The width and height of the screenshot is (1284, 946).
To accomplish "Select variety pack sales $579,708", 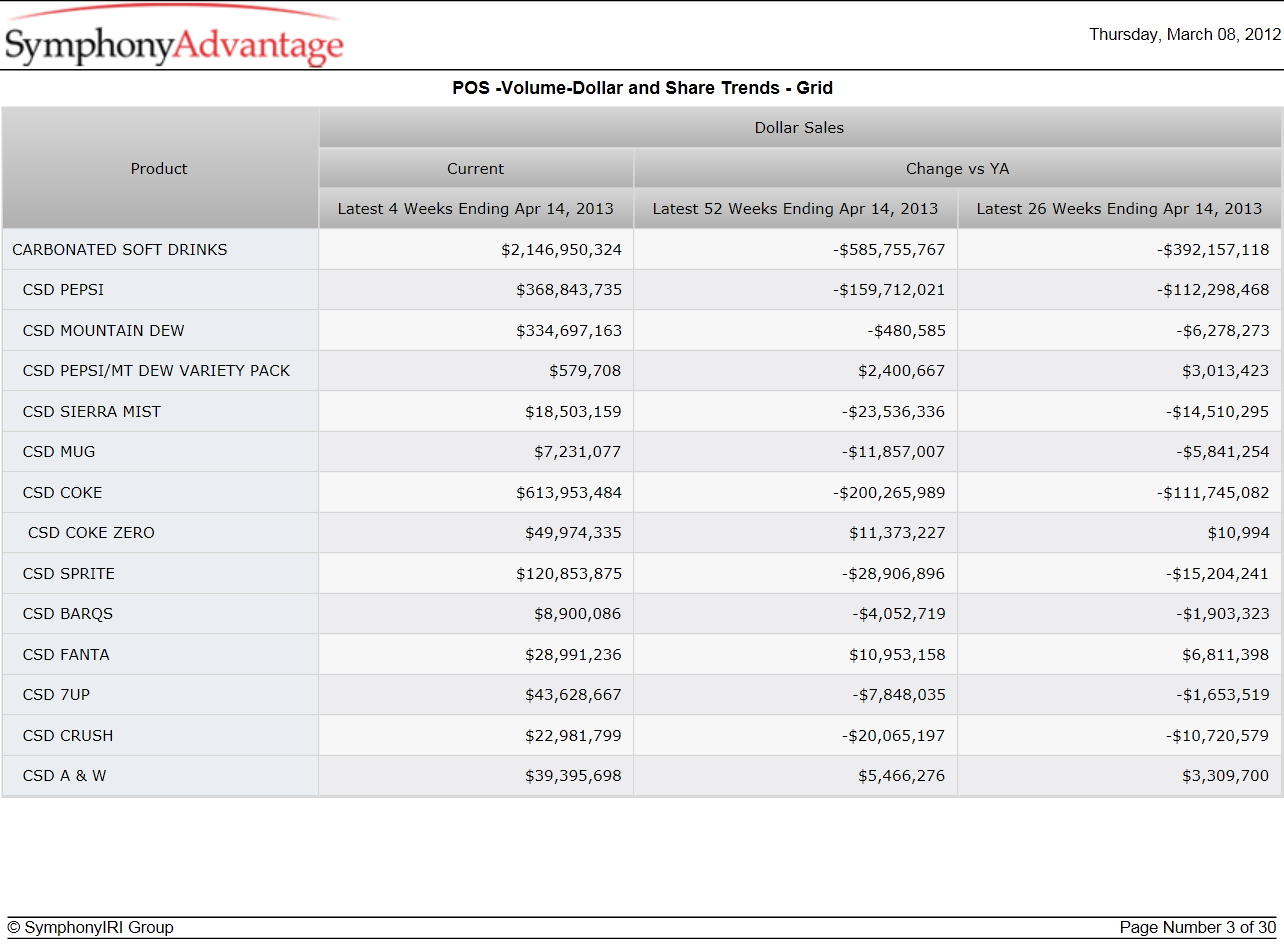I will tap(585, 371).
